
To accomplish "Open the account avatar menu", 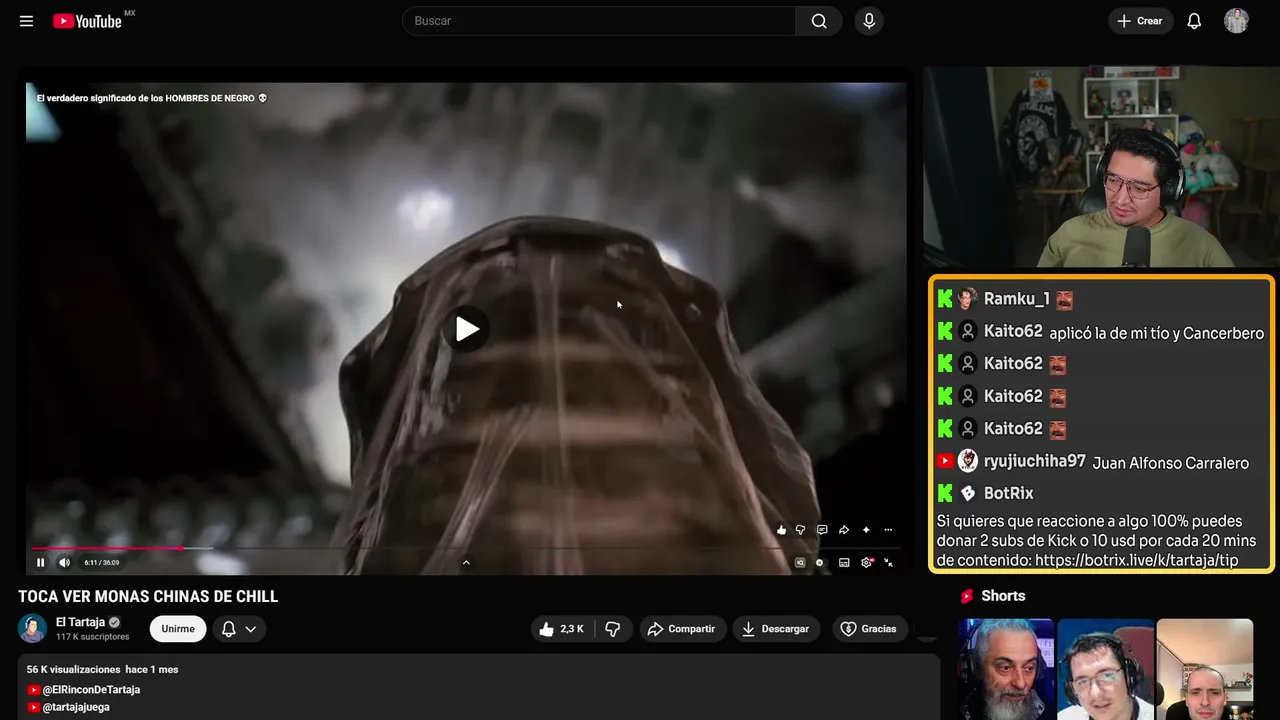I will [x=1236, y=21].
